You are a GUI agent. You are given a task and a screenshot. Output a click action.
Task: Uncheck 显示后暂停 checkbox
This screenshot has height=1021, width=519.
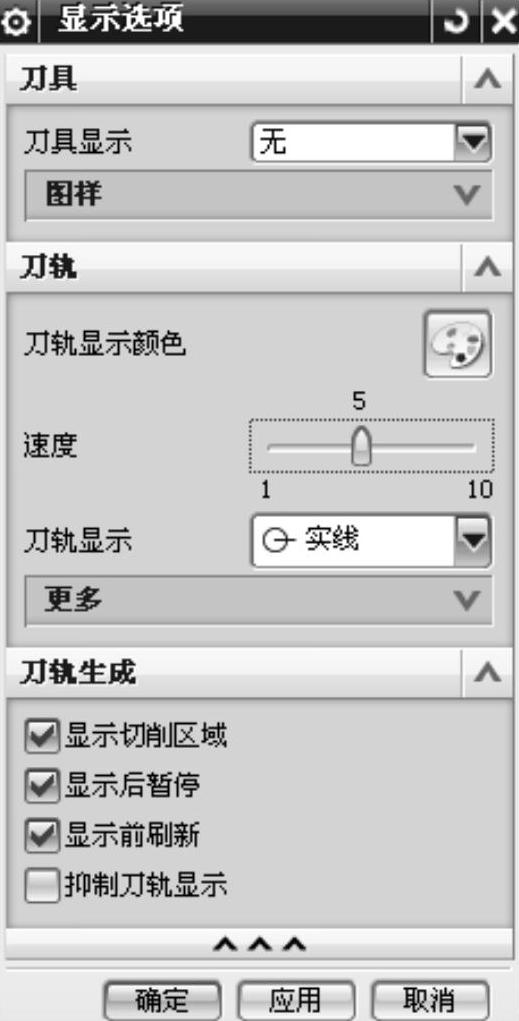point(43,787)
